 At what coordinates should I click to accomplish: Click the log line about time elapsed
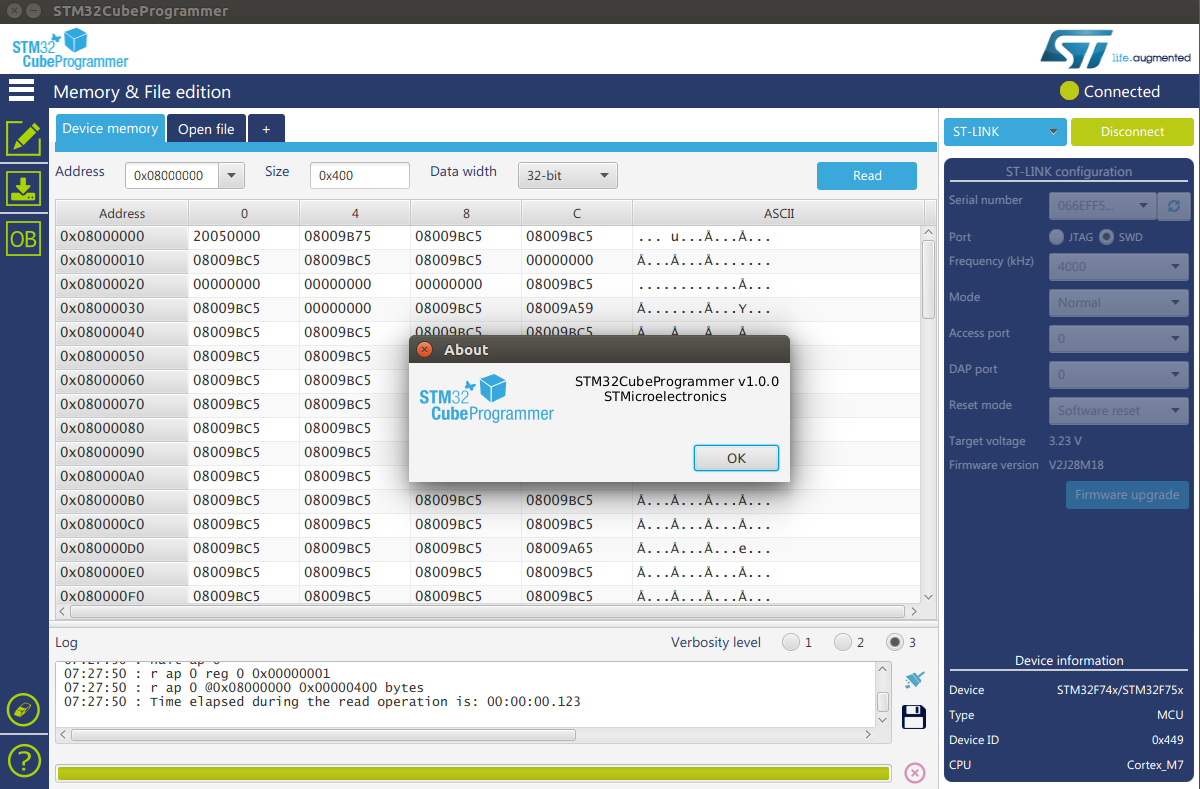click(x=322, y=702)
